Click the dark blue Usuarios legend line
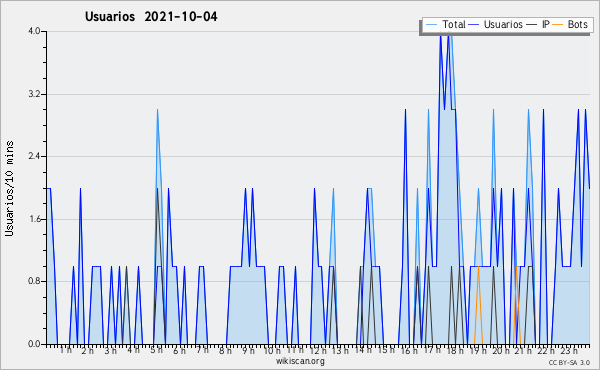Screen dimensions: 600x370 pos(474,24)
